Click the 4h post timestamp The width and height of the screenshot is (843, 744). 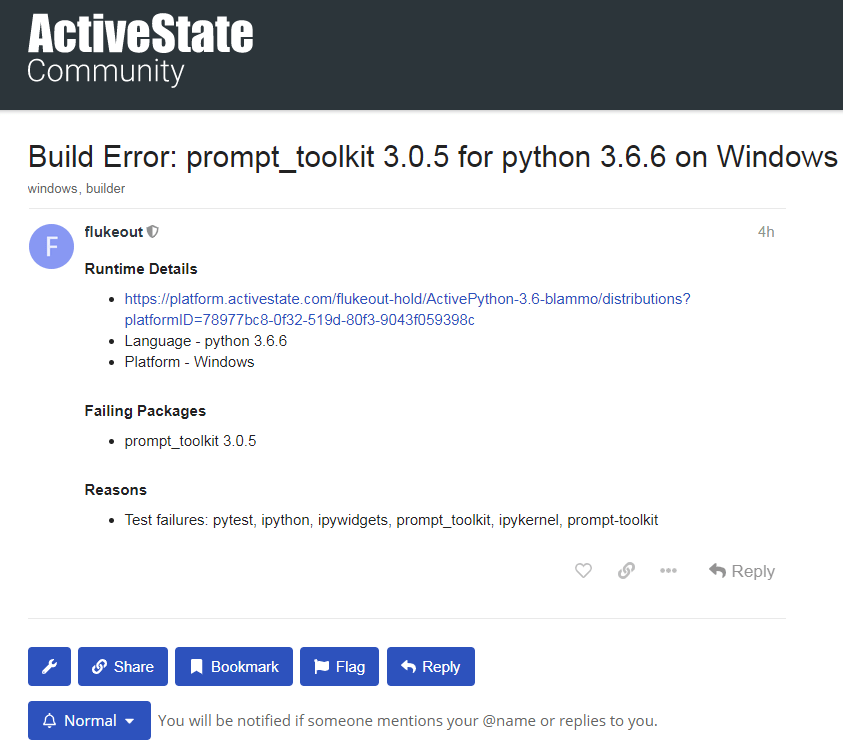click(766, 232)
